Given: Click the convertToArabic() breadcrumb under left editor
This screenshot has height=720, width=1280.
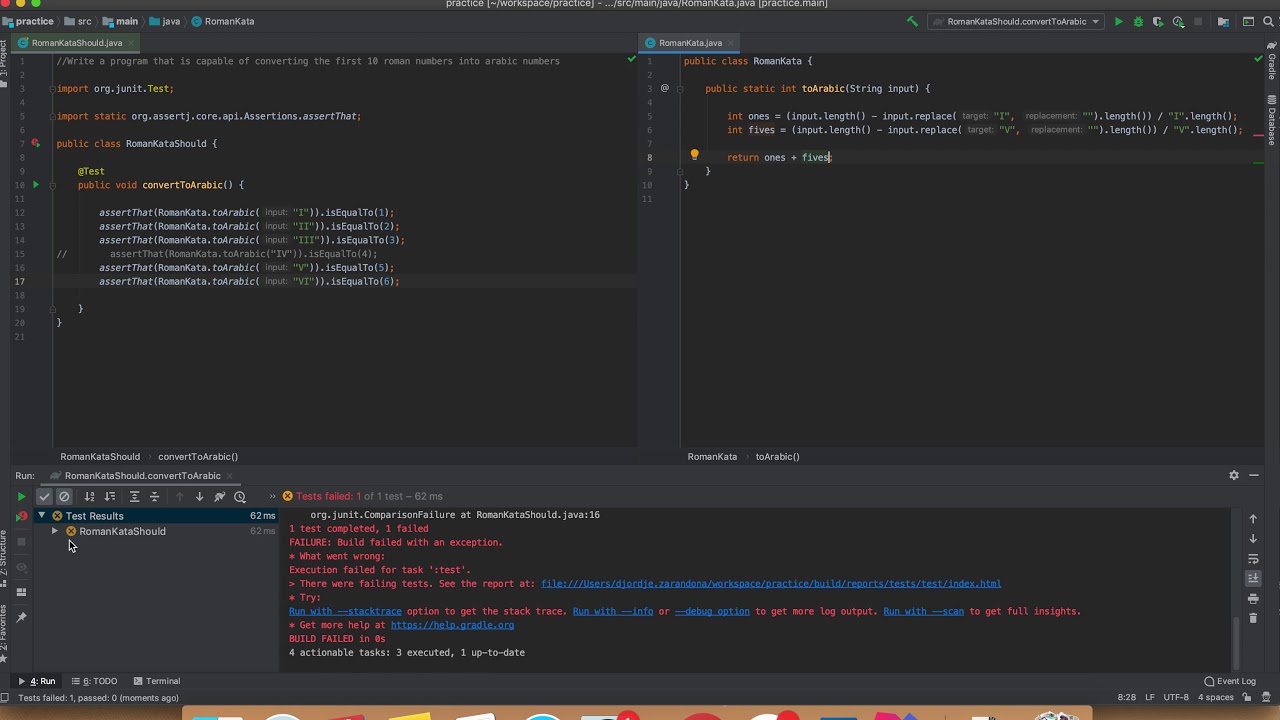Looking at the screenshot, I should tap(198, 457).
